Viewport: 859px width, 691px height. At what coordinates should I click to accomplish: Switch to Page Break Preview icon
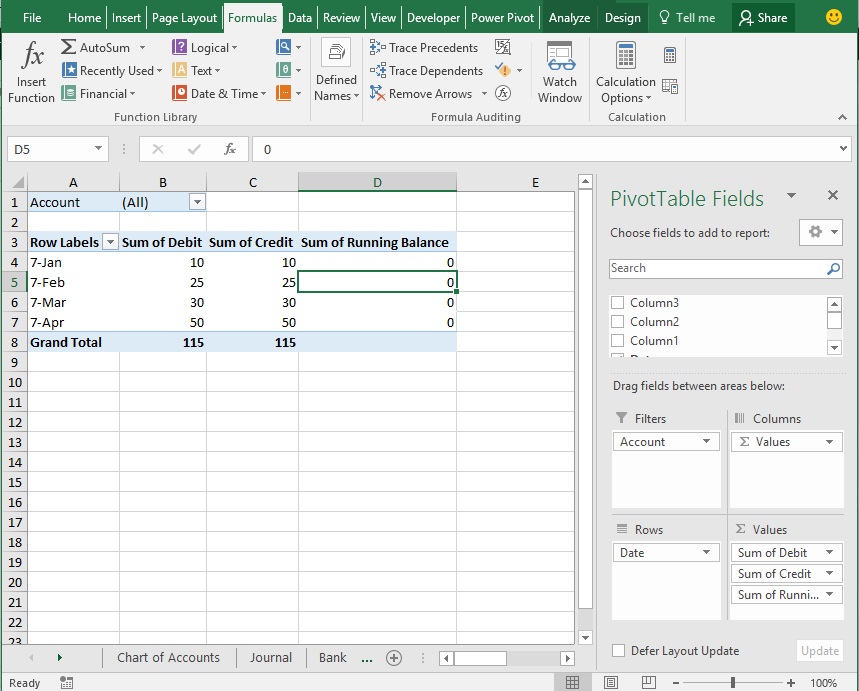pos(649,682)
